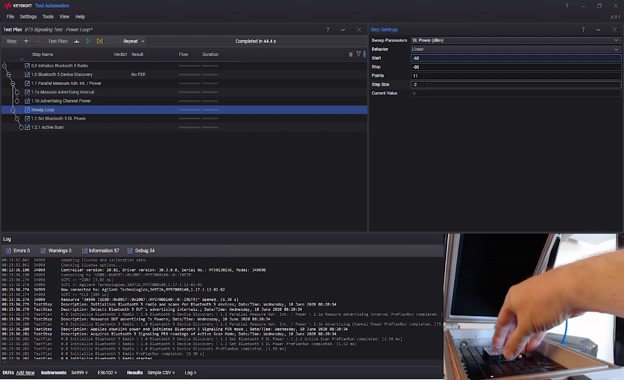Close the Step Settings panel
The height and width of the screenshot is (380, 624).
click(614, 29)
